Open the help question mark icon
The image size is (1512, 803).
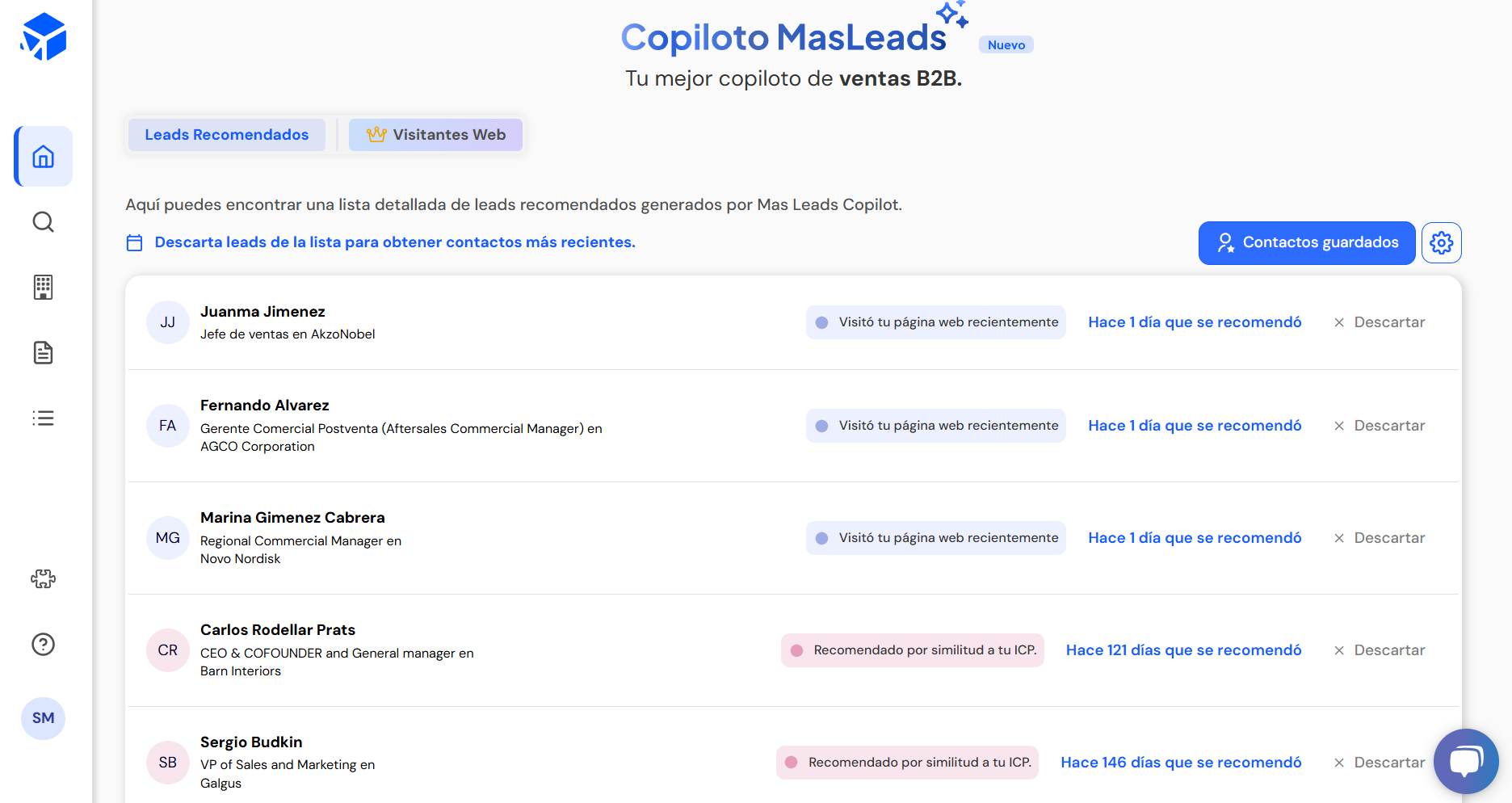coord(44,644)
